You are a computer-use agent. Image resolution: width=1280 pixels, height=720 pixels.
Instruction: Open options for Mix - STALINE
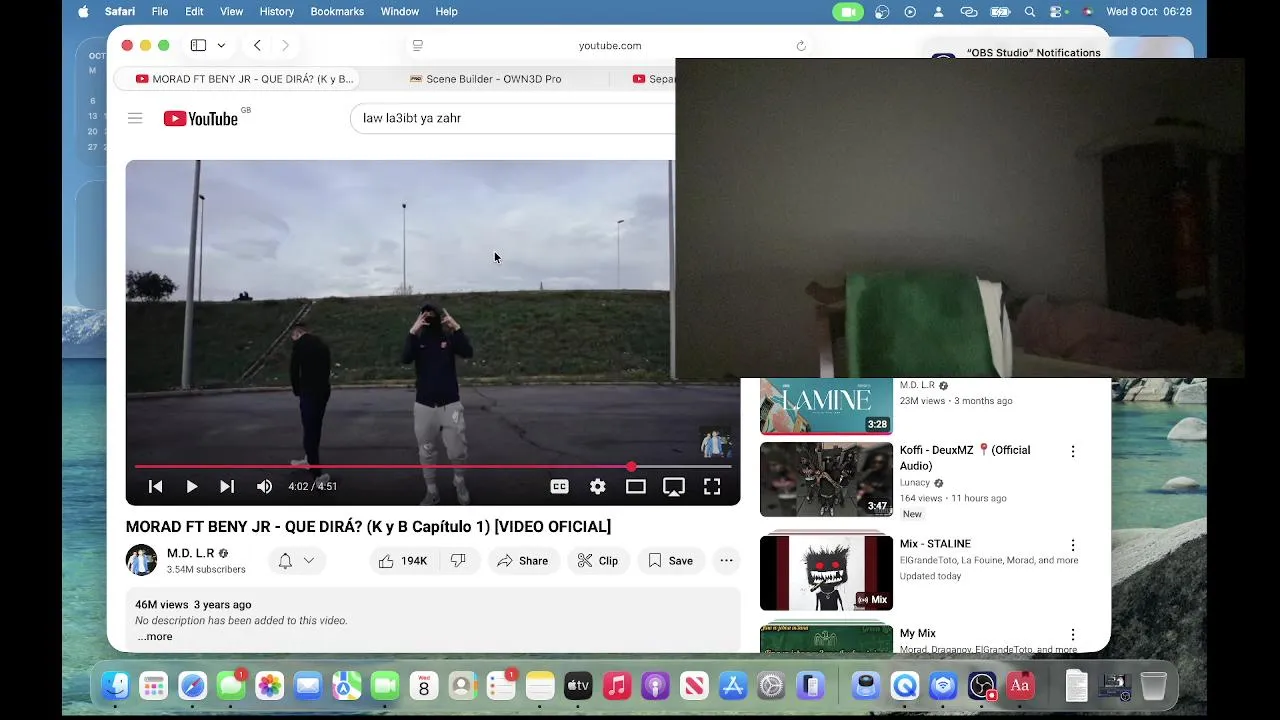1073,546
